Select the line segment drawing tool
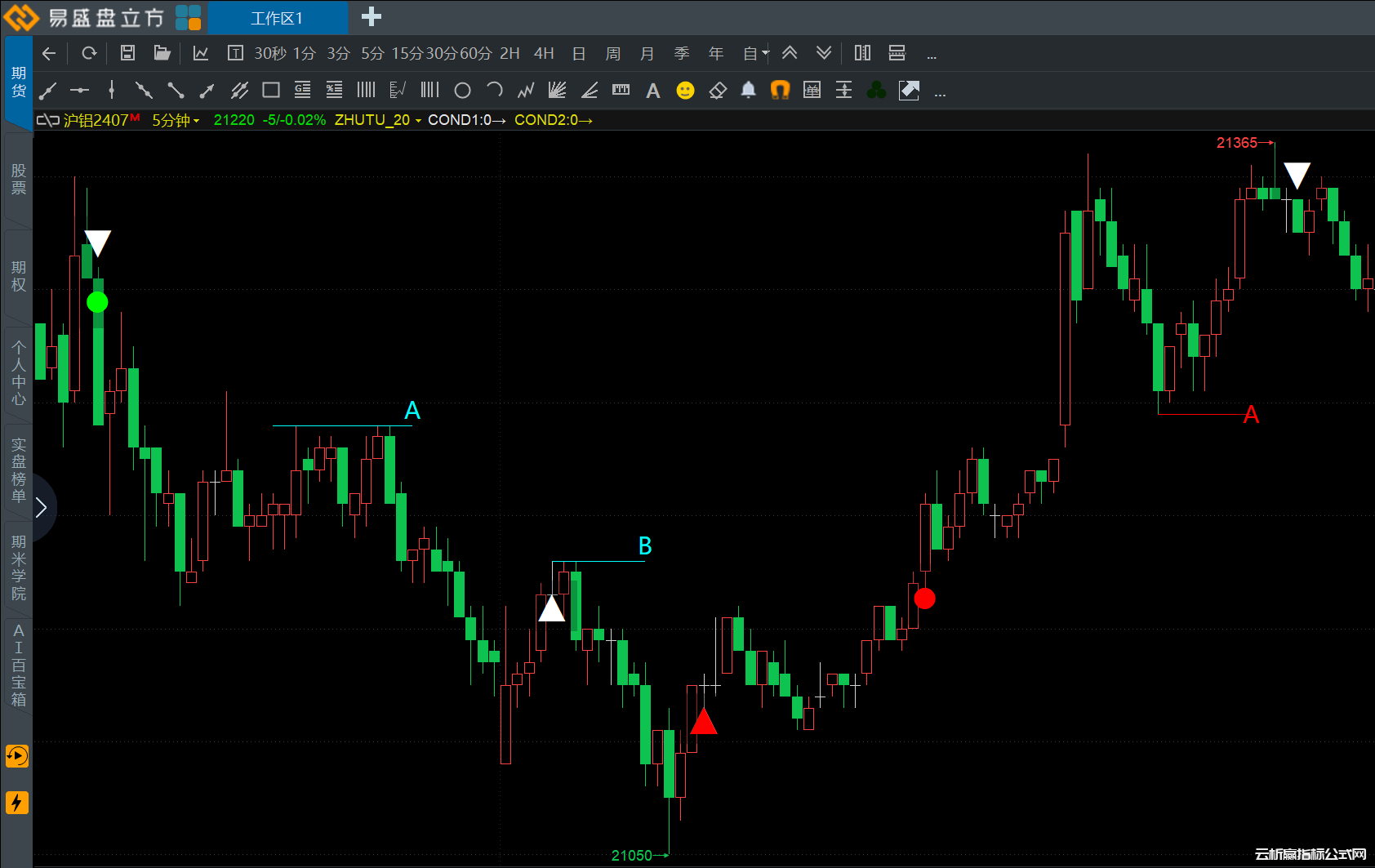Image resolution: width=1375 pixels, height=868 pixels. (47, 90)
